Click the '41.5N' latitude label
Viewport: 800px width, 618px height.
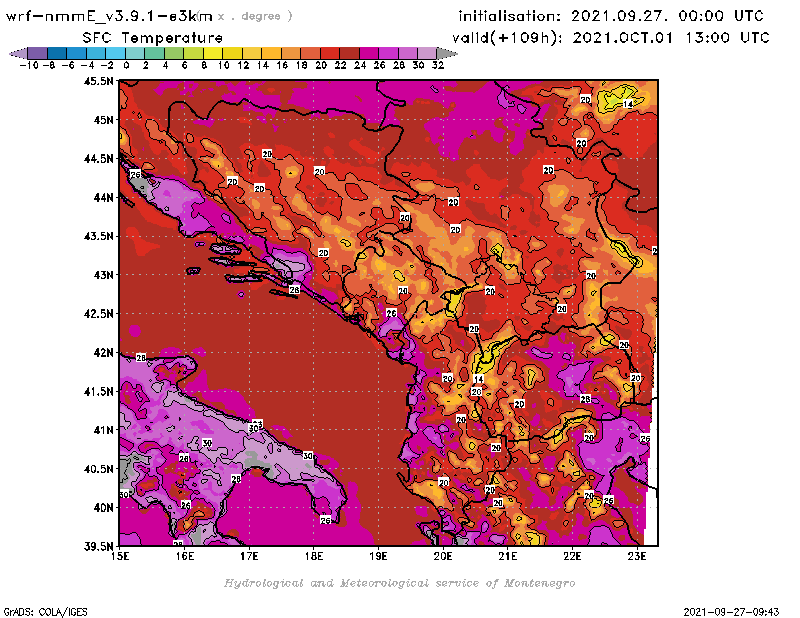98,391
